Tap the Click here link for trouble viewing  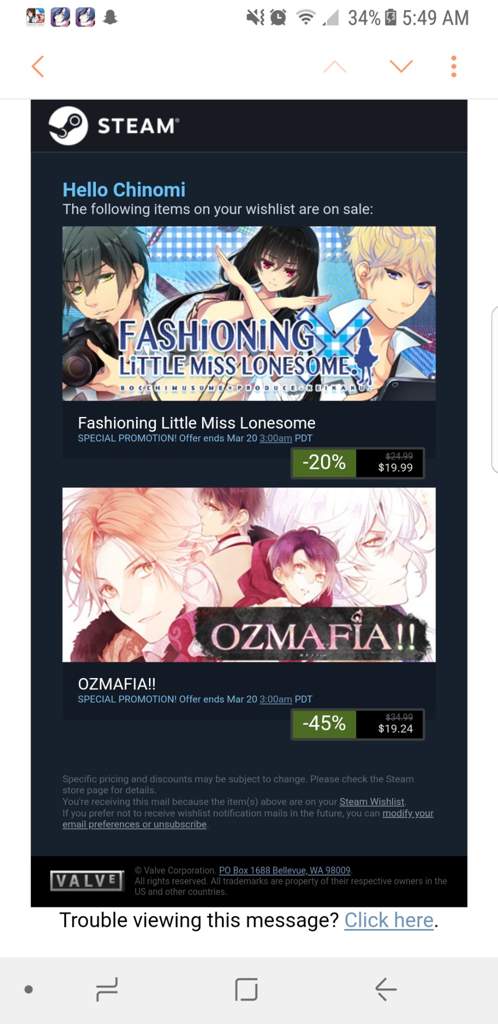click(x=389, y=920)
